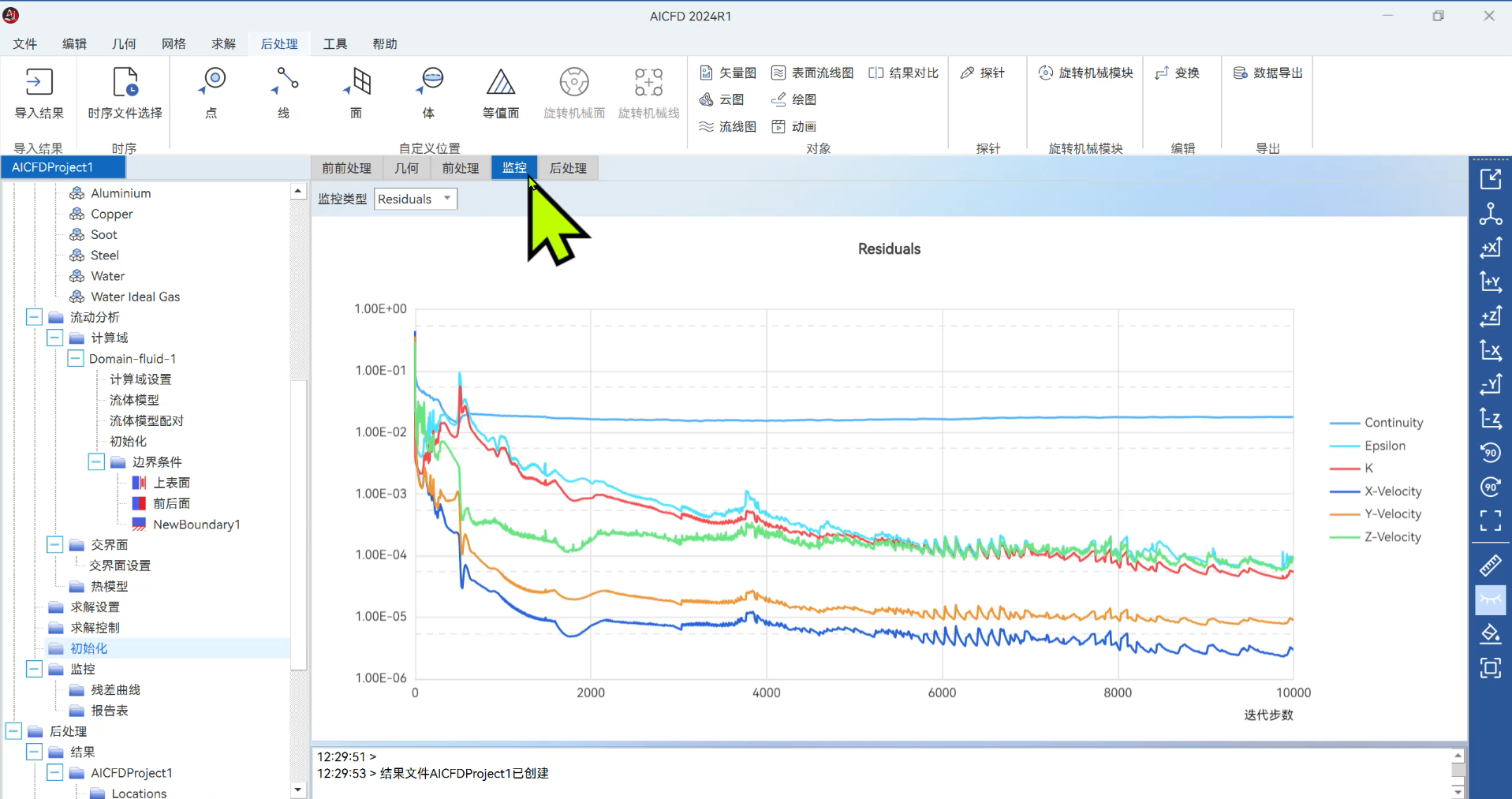Open the Chart (绘图) tool
This screenshot has height=799, width=1512.
pos(793,99)
